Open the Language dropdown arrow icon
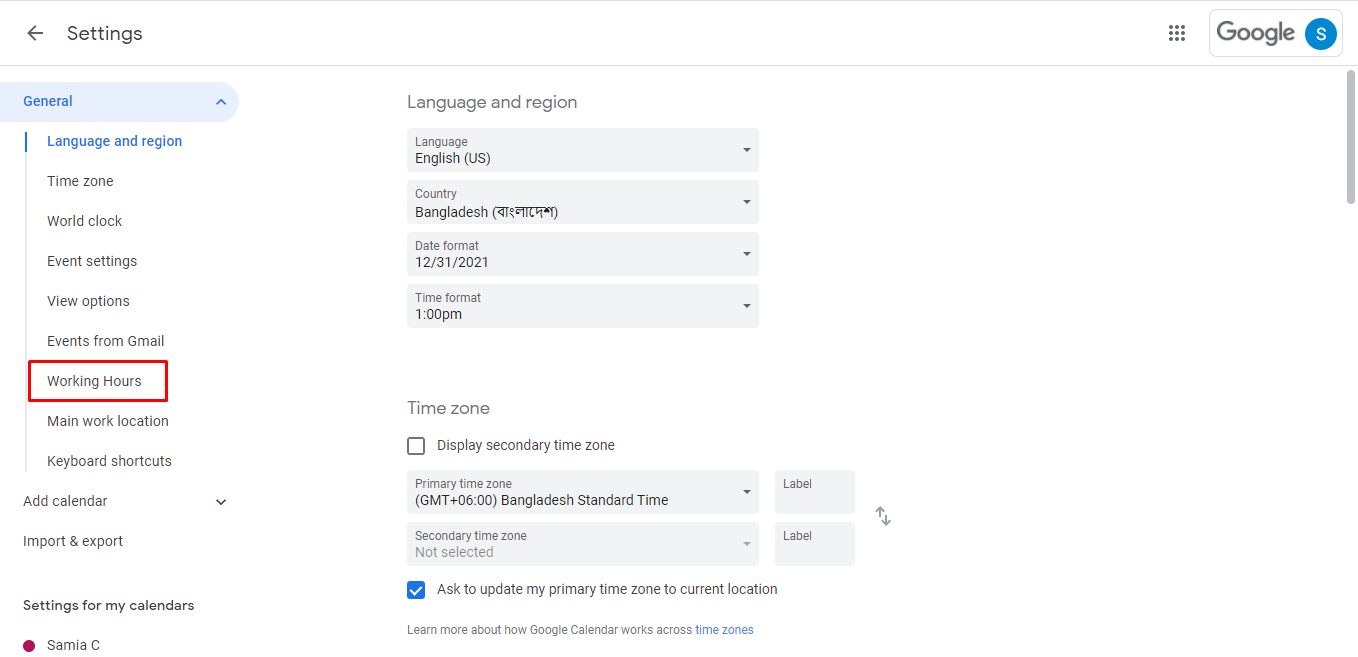1358x657 pixels. pyautogui.click(x=745, y=150)
